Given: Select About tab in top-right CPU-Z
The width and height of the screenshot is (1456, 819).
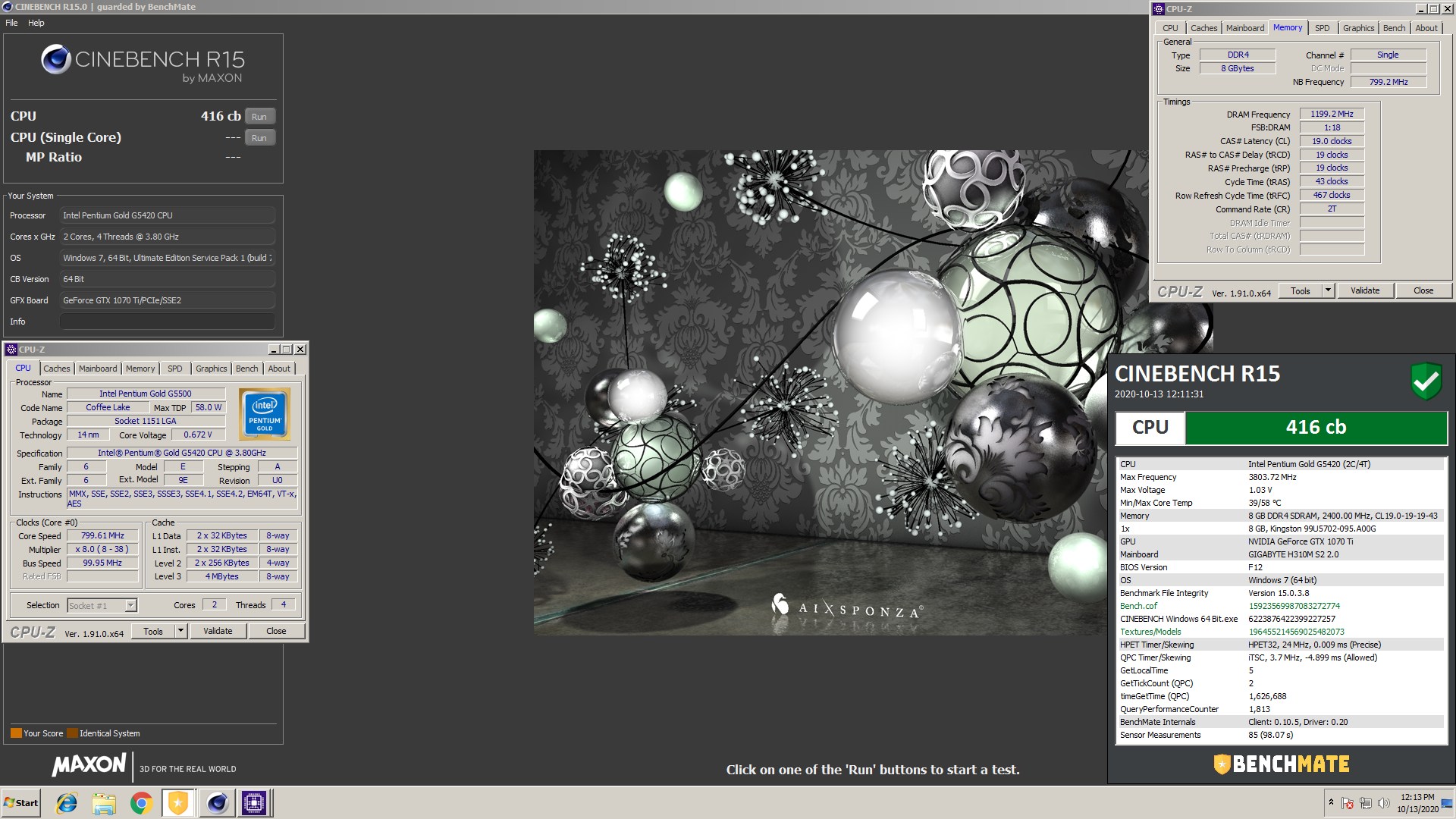Looking at the screenshot, I should coord(1426,28).
